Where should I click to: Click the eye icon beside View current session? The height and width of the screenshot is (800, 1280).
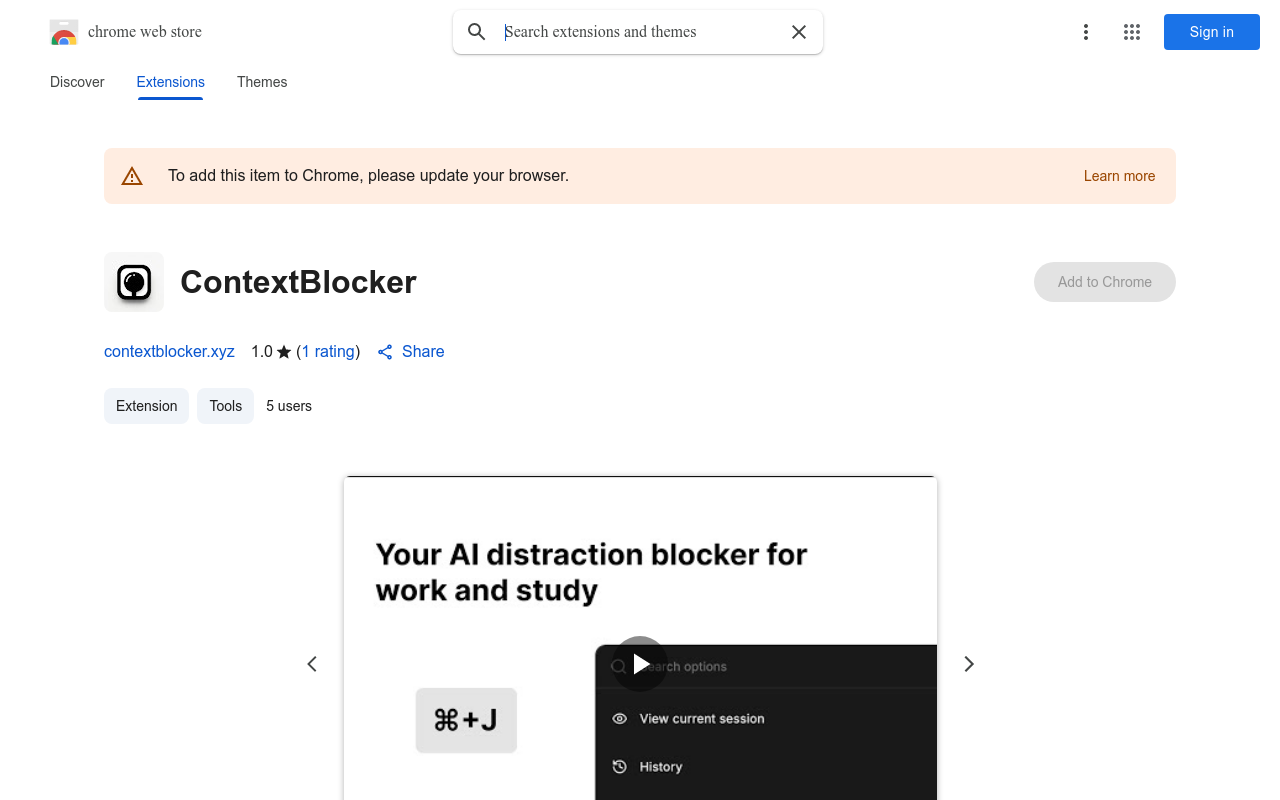(620, 718)
